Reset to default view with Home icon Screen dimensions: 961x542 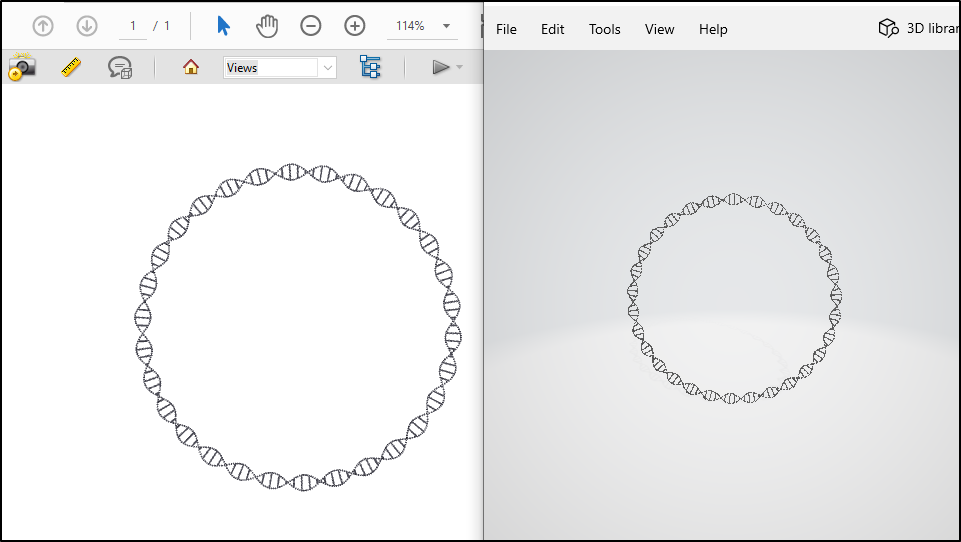(191, 67)
